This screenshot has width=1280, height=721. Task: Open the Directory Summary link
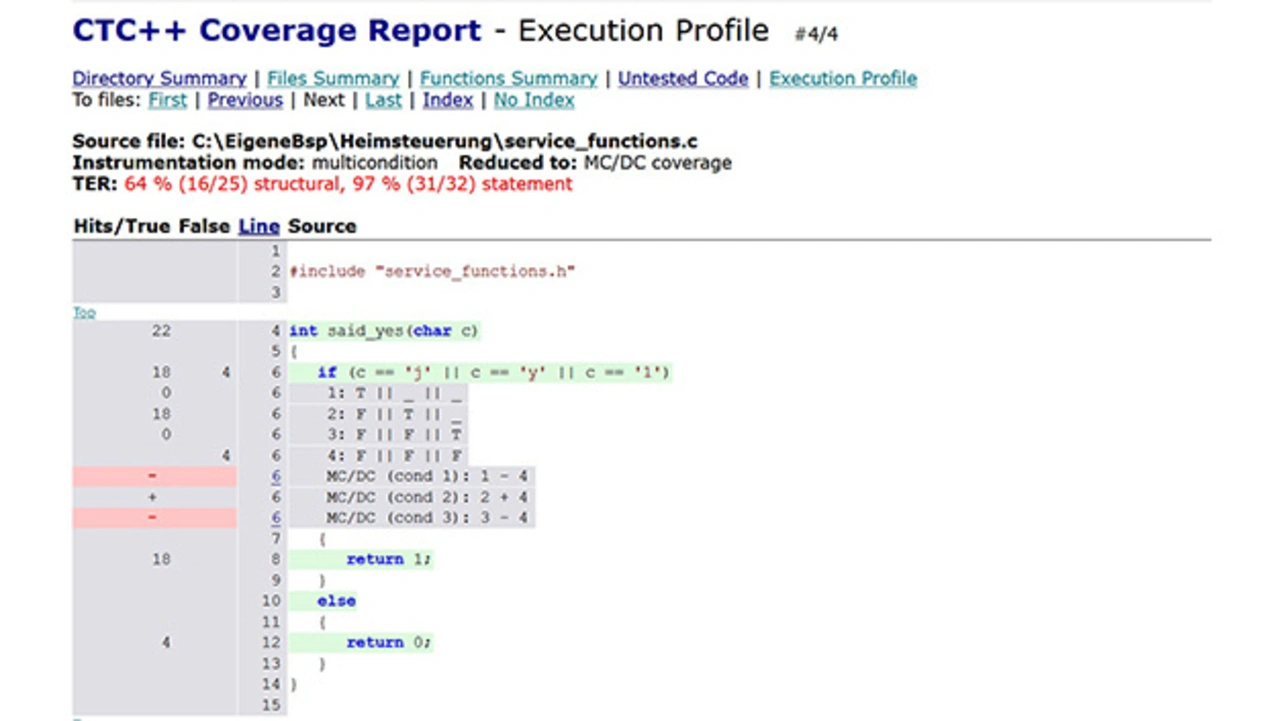(x=159, y=78)
